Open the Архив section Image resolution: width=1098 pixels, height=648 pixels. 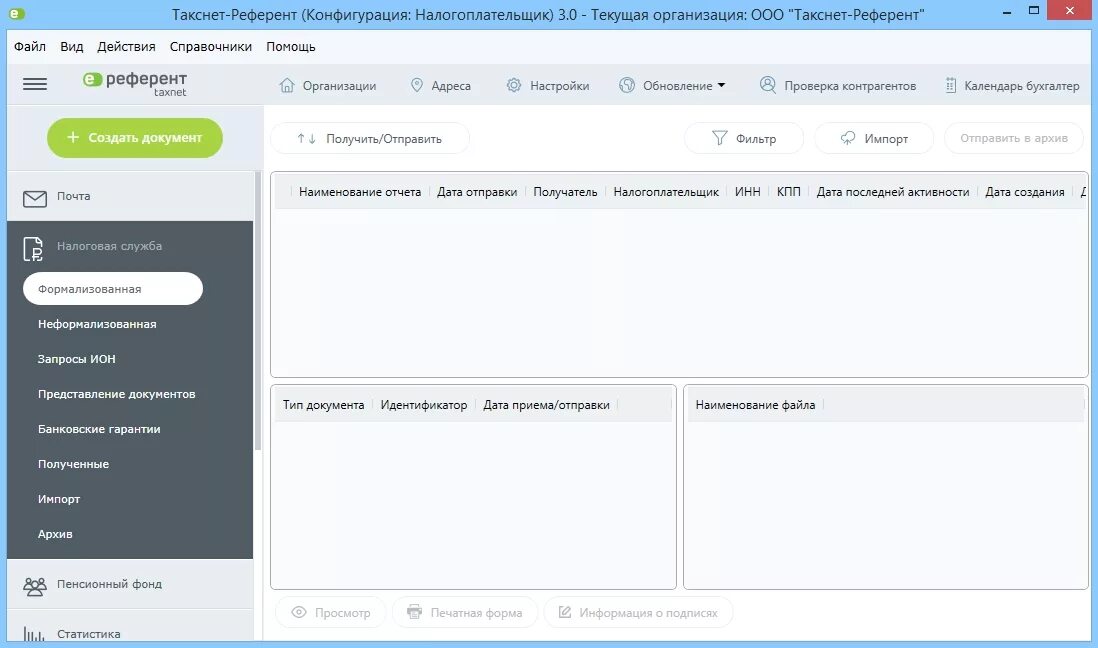(x=55, y=535)
